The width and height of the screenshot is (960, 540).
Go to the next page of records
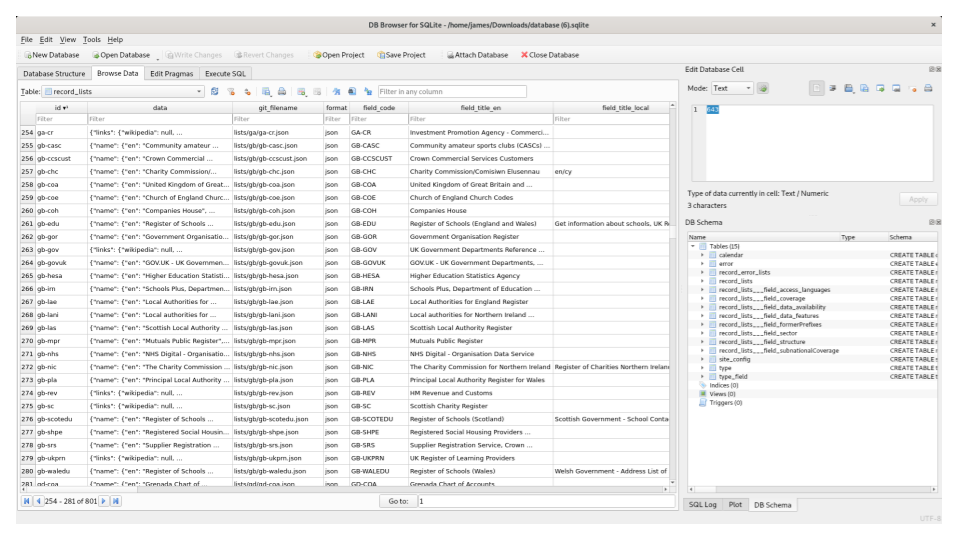[x=103, y=501]
